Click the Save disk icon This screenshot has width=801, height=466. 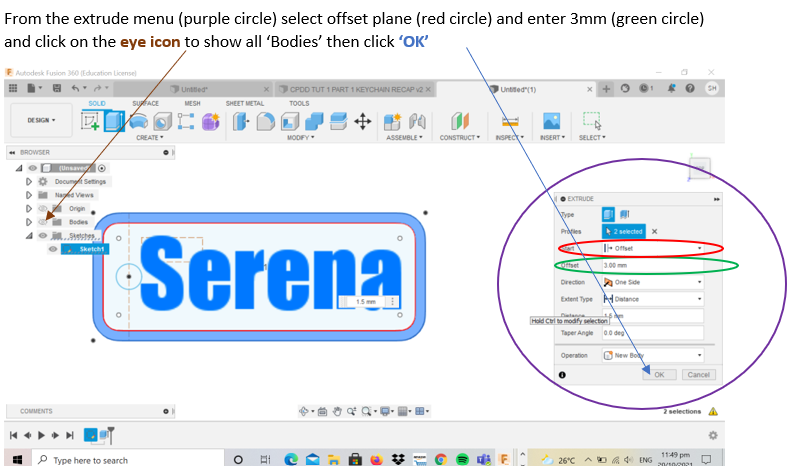pyautogui.click(x=57, y=88)
